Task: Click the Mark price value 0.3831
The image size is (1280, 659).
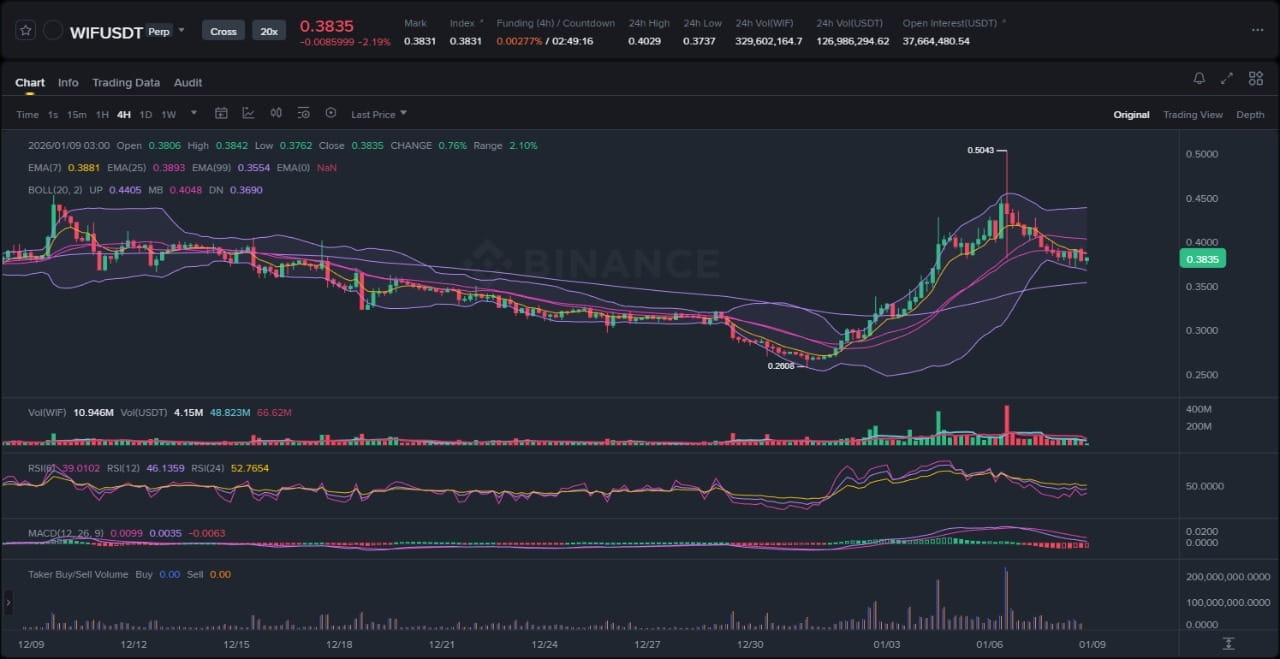Action: point(419,41)
